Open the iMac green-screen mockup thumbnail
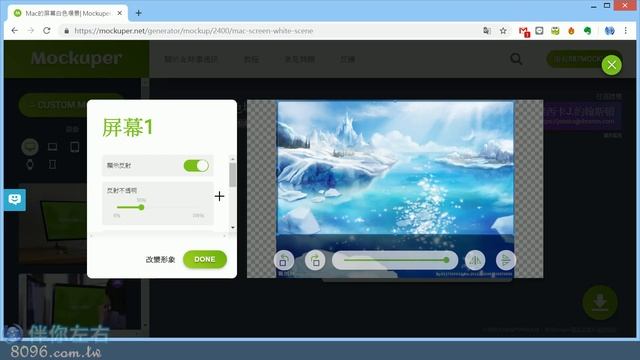Image resolution: width=640 pixels, height=360 pixels. coord(52,224)
